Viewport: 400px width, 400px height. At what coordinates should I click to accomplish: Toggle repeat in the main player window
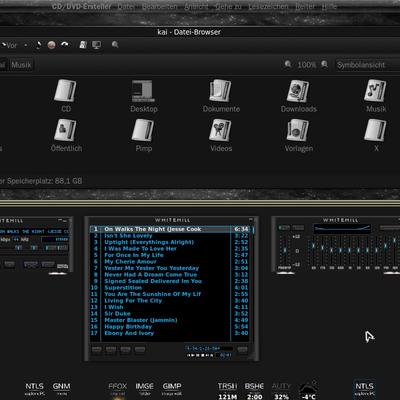(x=48, y=265)
